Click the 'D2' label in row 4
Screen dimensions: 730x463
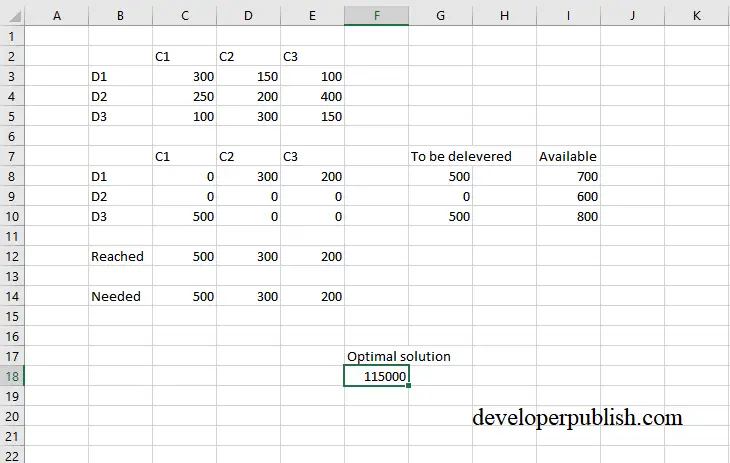pos(99,96)
